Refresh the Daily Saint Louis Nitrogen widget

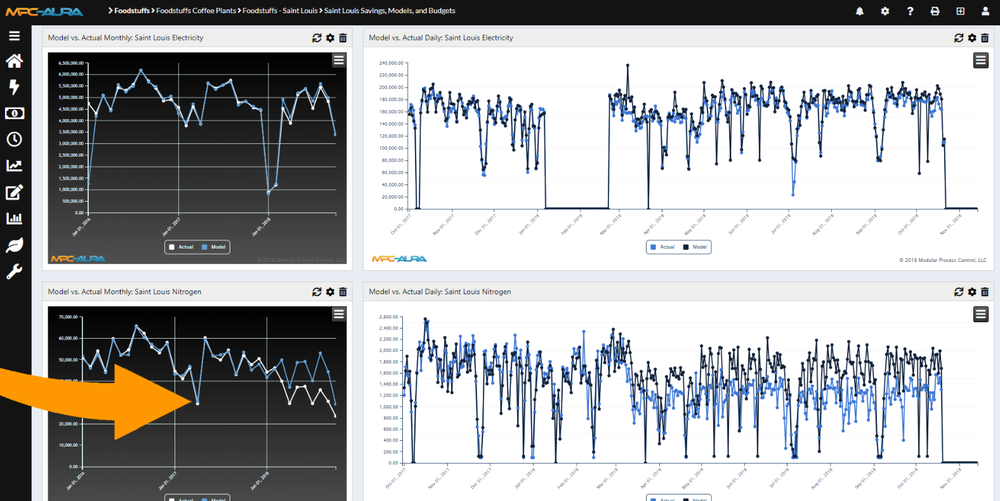pos(959,291)
